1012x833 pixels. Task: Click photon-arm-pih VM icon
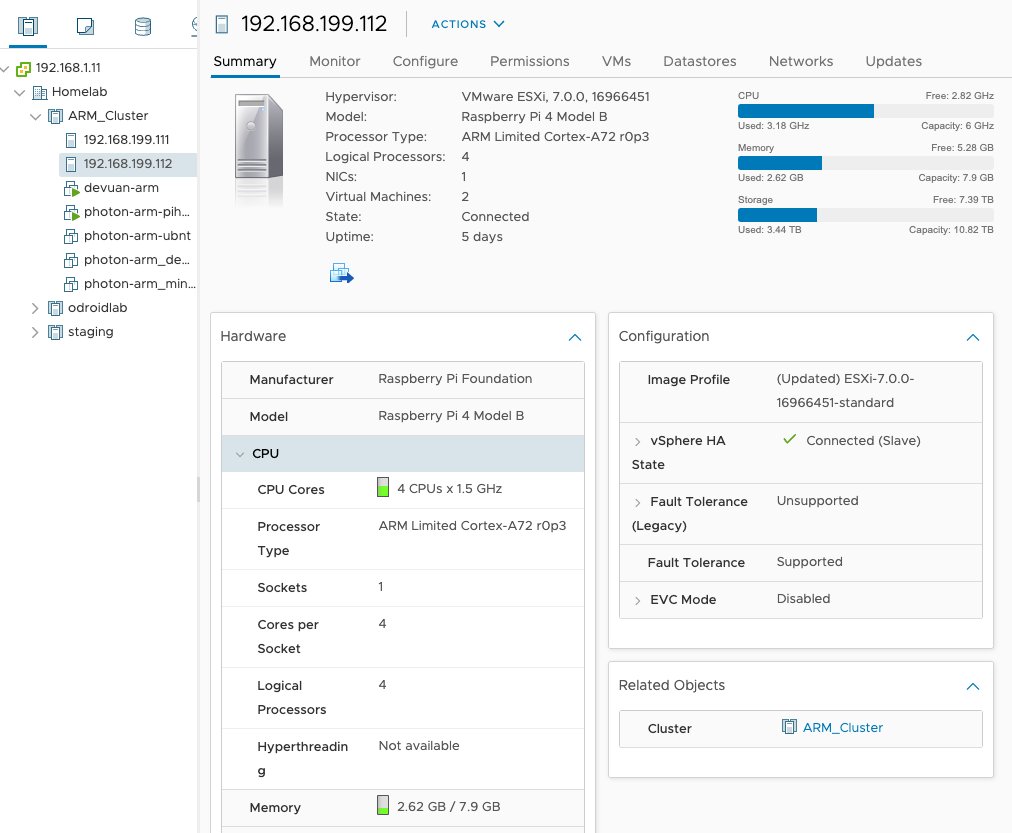pos(71,212)
